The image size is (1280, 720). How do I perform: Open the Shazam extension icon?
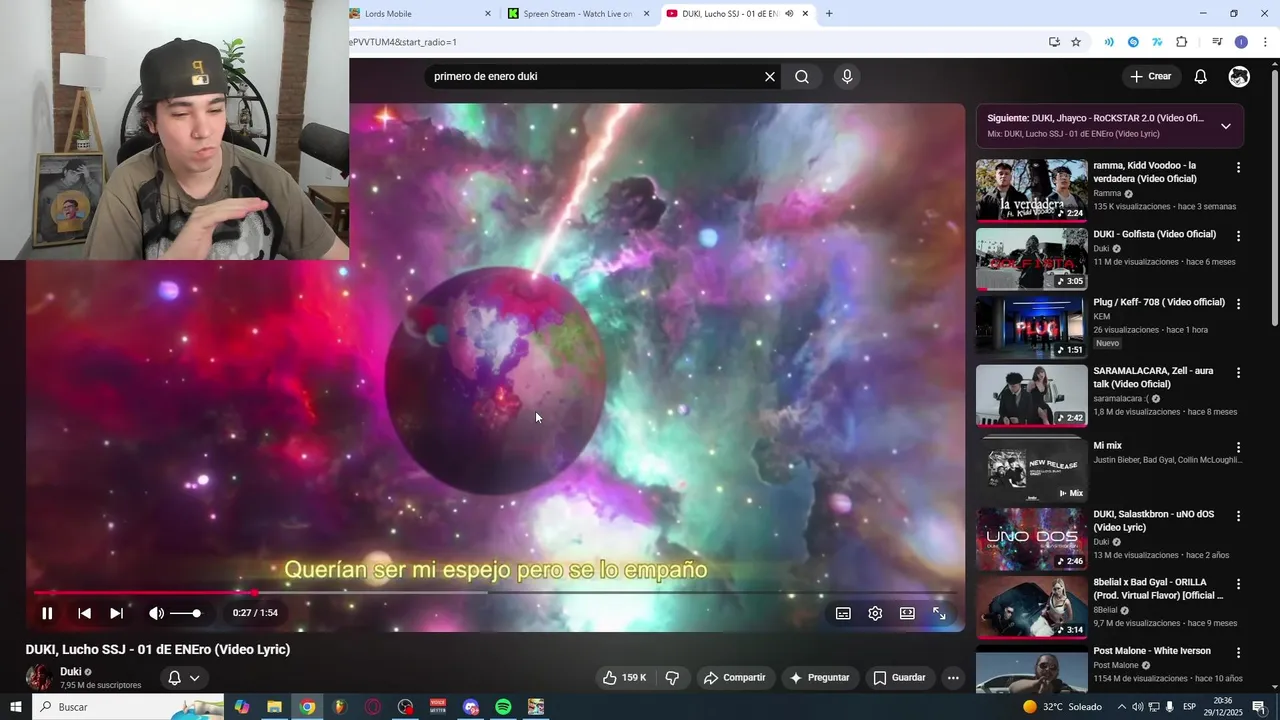click(1133, 42)
